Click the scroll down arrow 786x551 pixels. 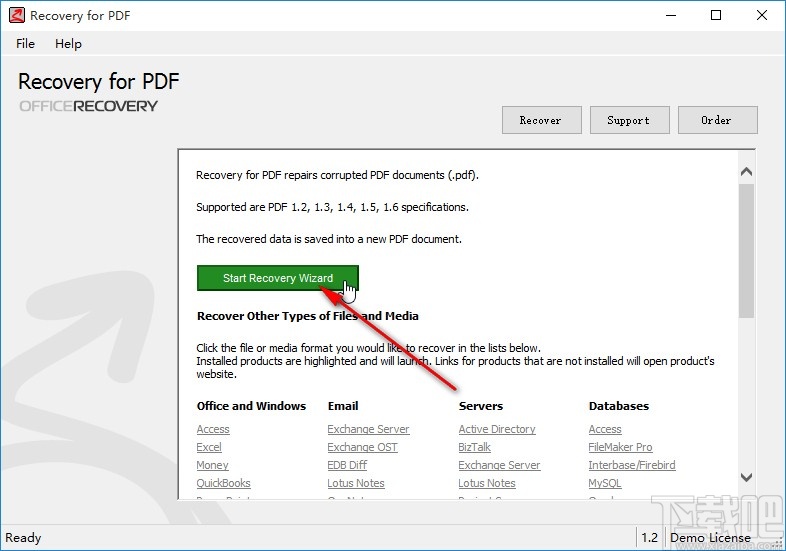point(746,477)
